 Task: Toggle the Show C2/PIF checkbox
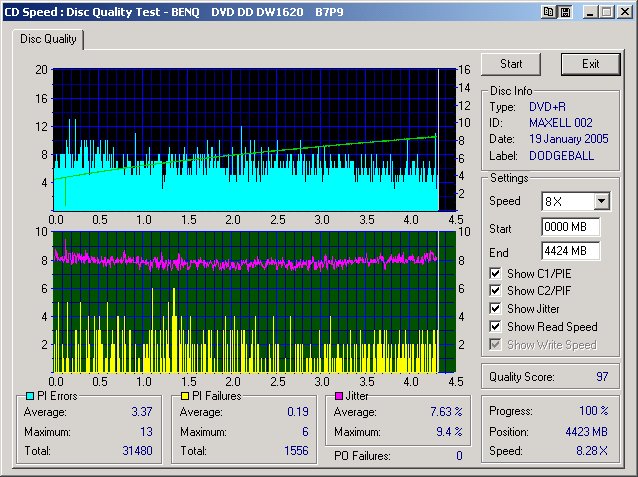coord(495,291)
